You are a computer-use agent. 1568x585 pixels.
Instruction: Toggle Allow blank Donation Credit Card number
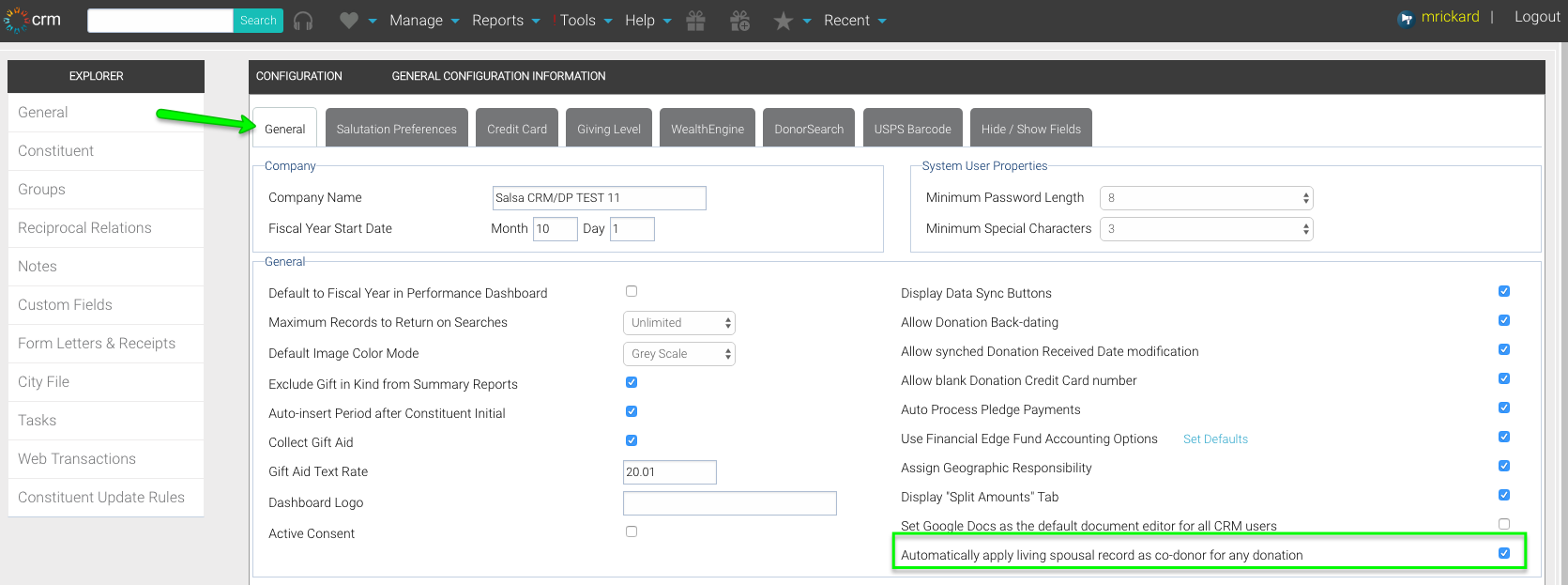[x=1504, y=378]
